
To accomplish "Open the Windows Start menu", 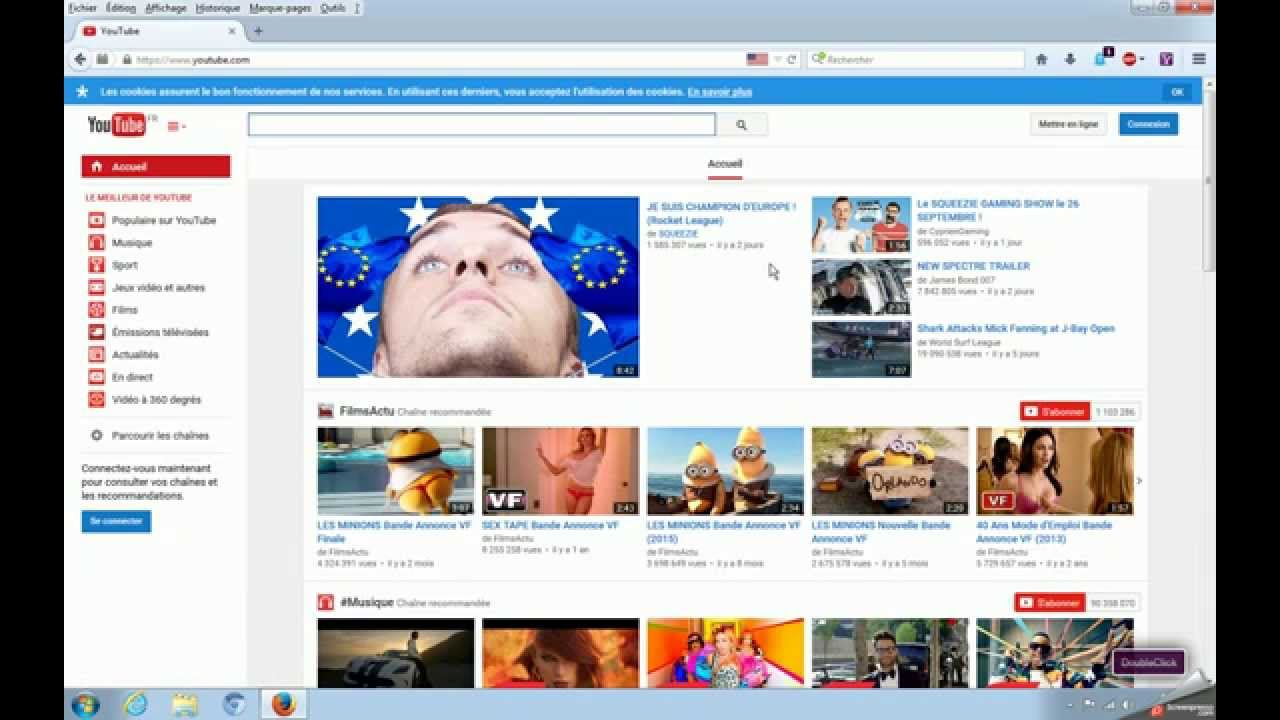I will point(86,704).
